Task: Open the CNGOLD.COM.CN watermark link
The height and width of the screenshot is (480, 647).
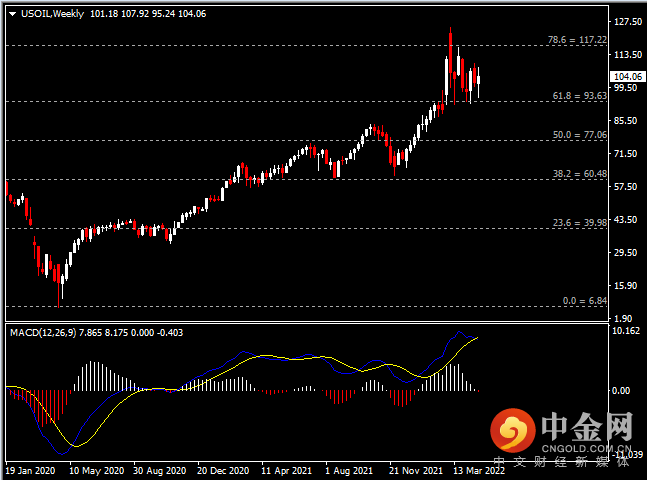Action: tap(586, 448)
